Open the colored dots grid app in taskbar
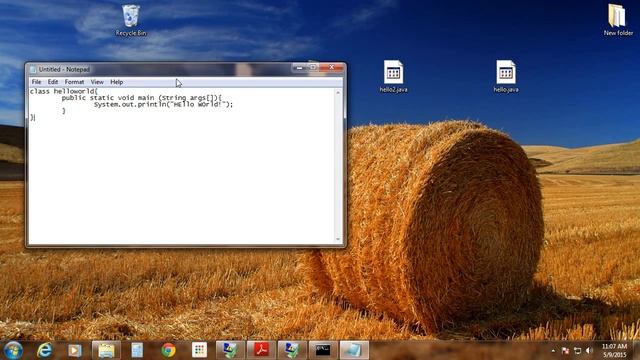This screenshot has height=360, width=640. [199, 350]
